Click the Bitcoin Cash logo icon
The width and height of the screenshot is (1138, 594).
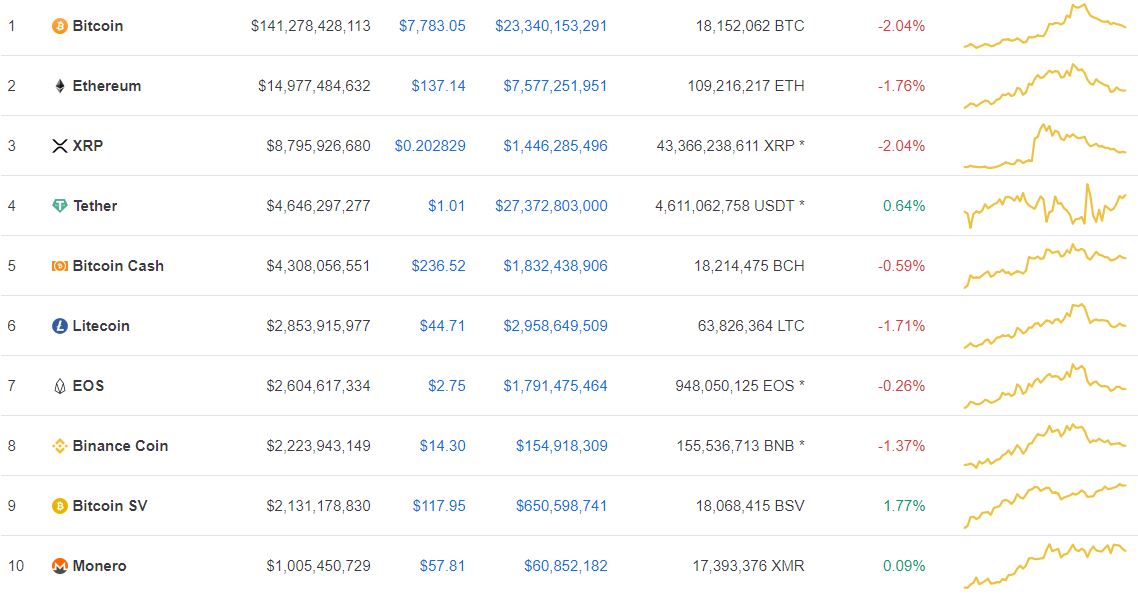(60, 267)
